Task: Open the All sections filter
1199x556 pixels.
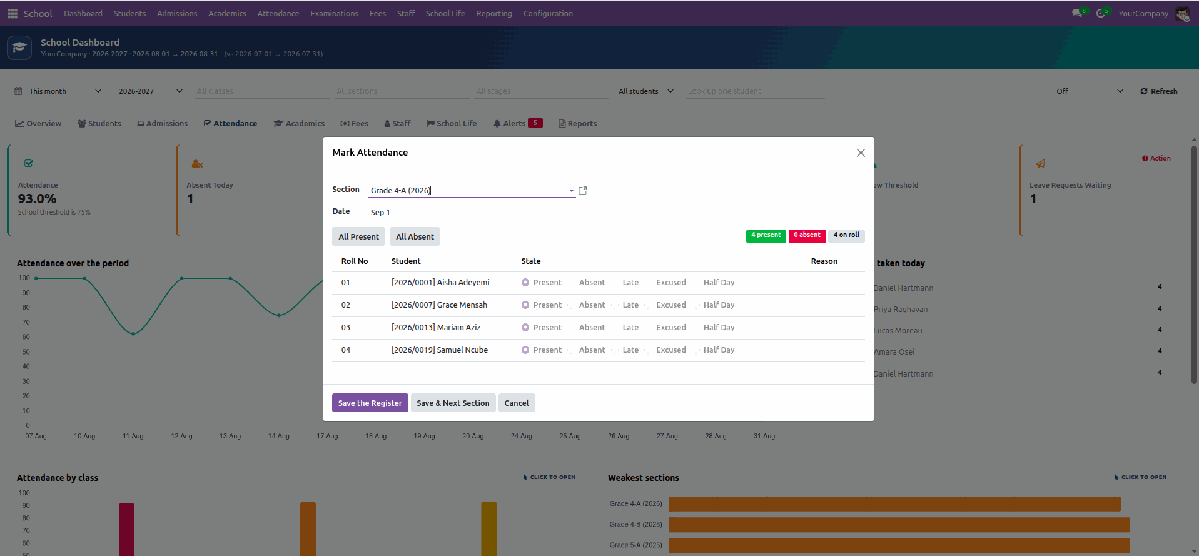Action: pos(402,91)
